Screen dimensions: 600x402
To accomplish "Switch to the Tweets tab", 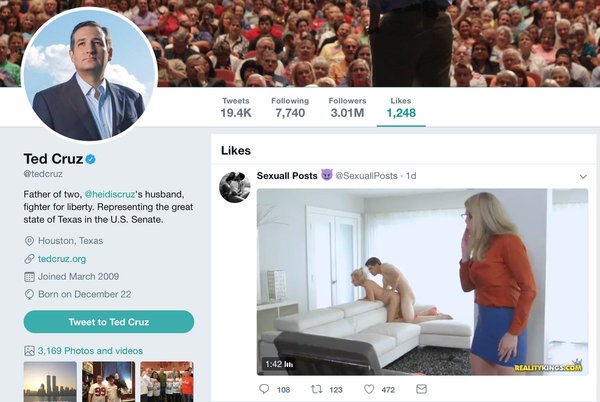I will pos(235,107).
